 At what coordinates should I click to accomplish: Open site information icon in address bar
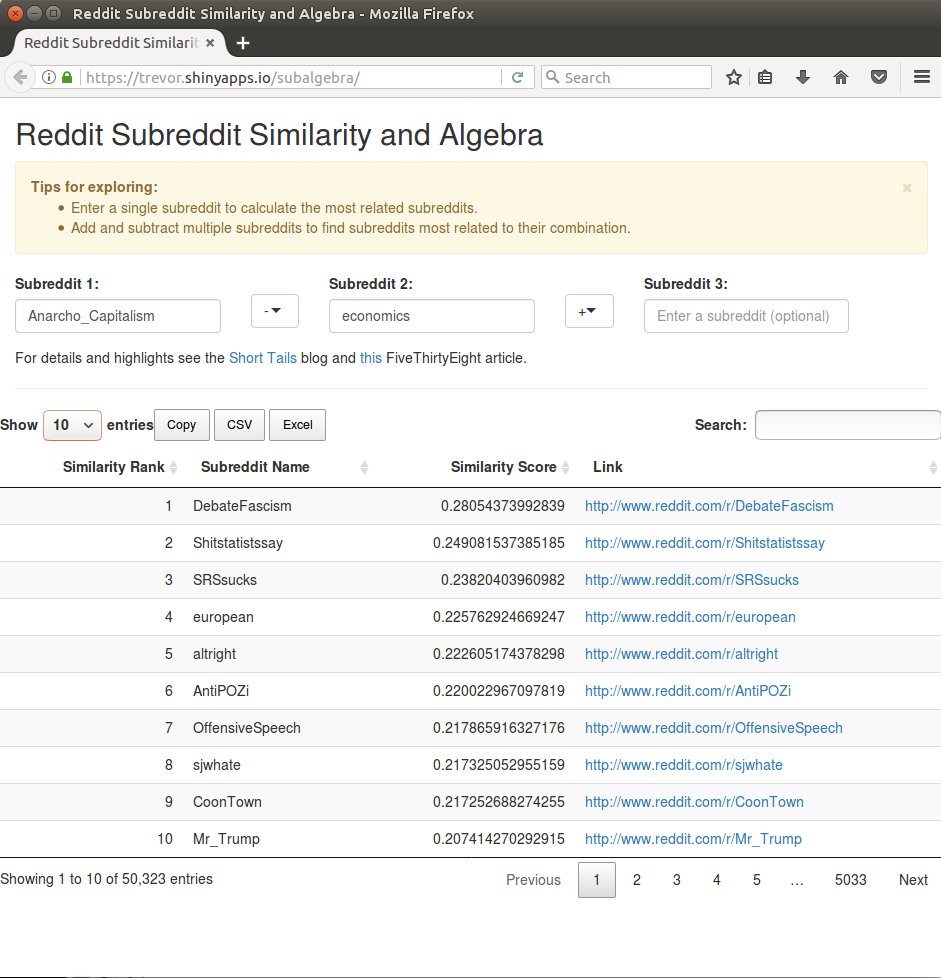[x=49, y=77]
